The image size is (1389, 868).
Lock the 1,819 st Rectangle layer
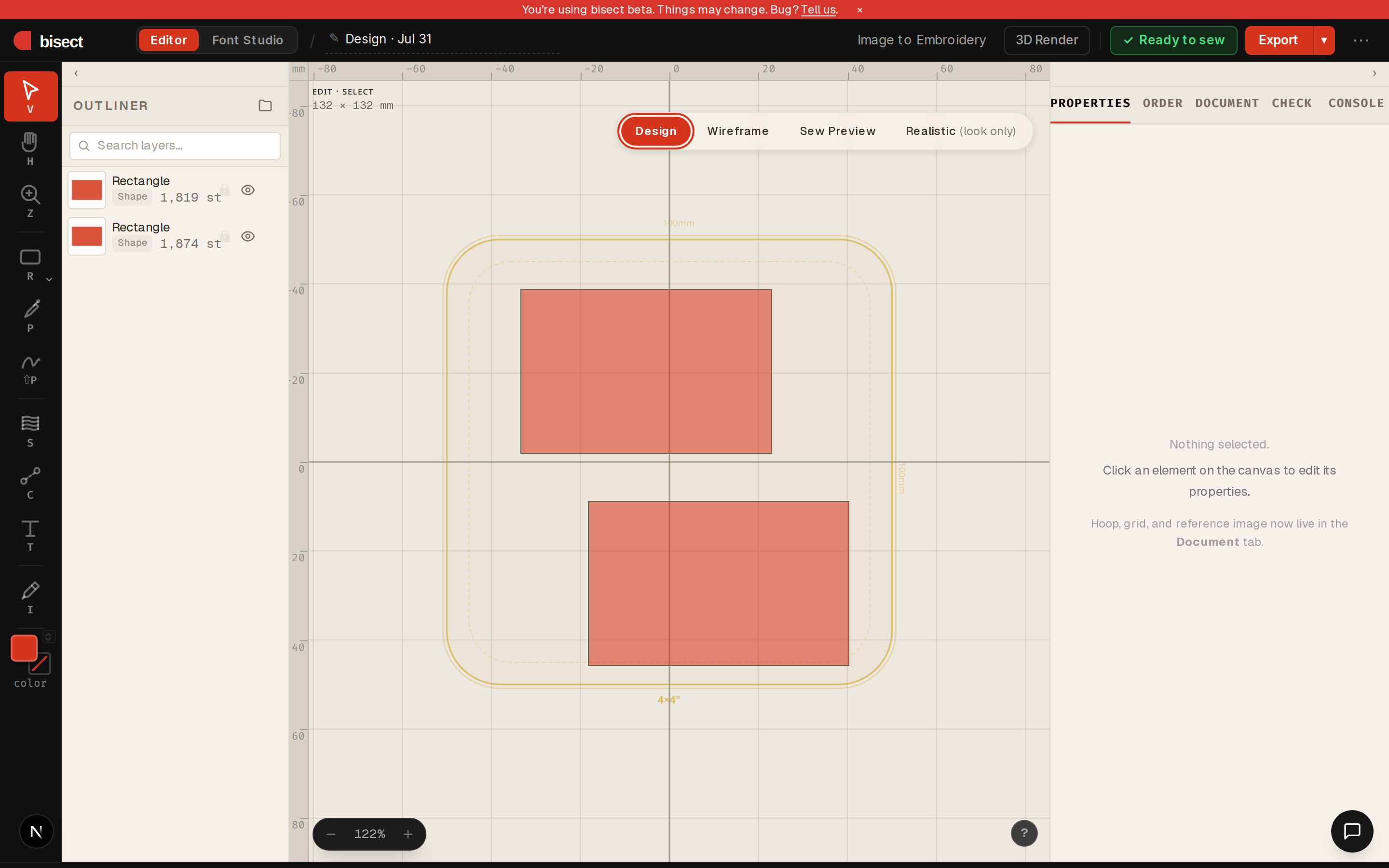[x=225, y=190]
